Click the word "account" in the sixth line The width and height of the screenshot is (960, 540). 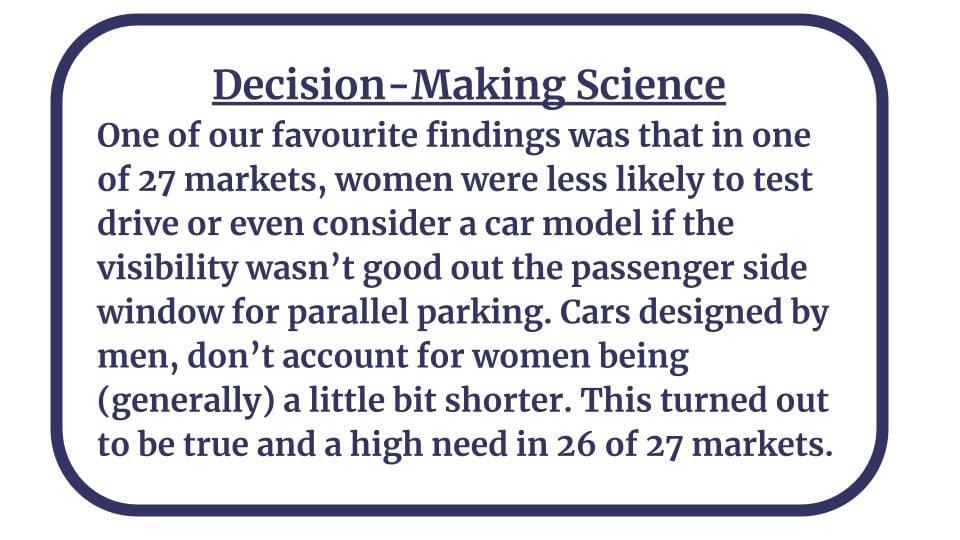point(345,358)
